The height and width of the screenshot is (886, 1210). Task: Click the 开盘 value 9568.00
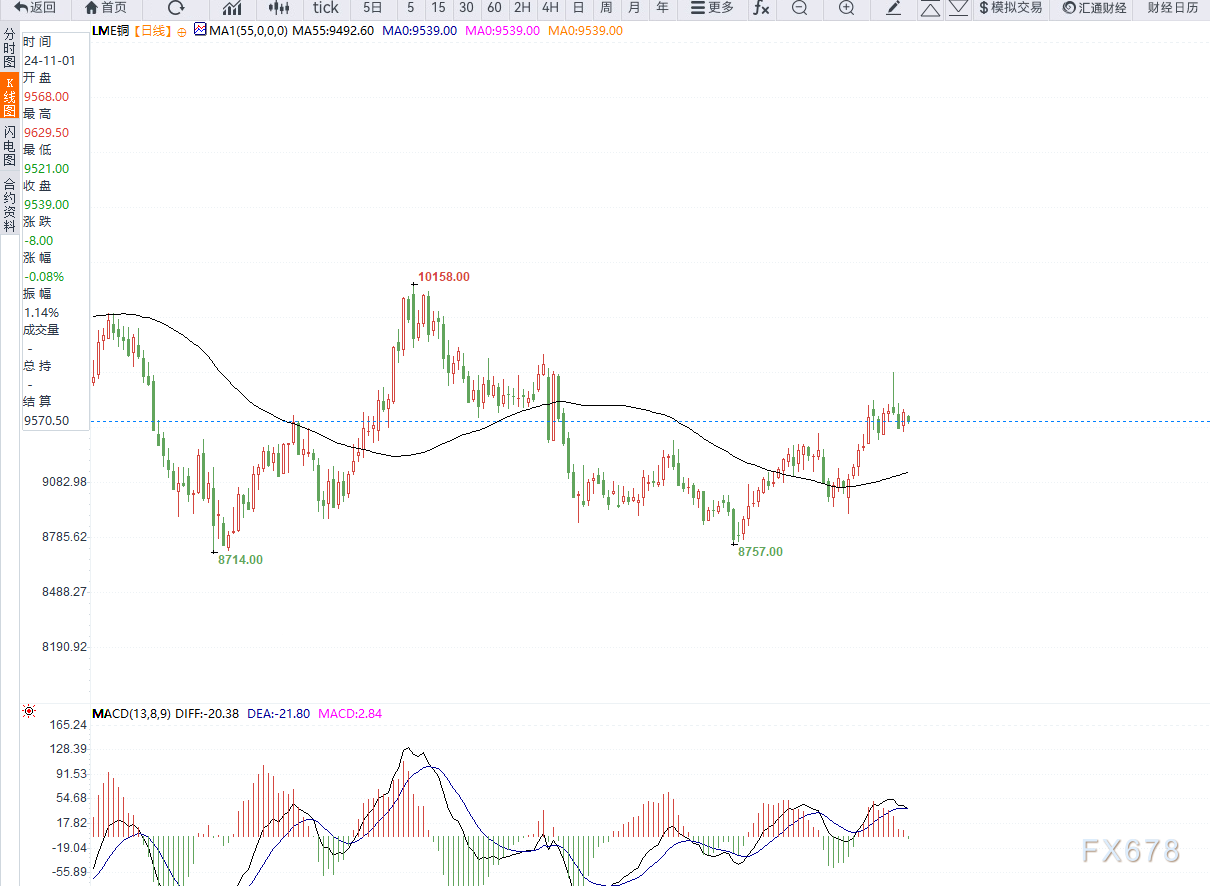(47, 97)
